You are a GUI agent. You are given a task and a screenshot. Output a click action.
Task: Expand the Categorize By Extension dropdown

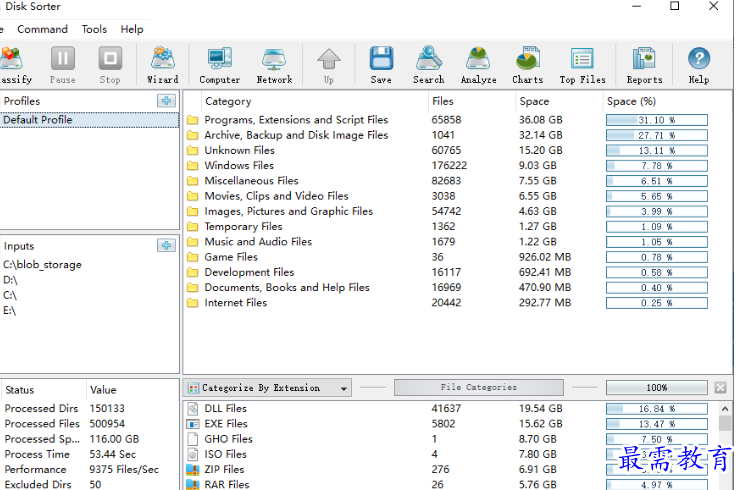click(x=267, y=388)
